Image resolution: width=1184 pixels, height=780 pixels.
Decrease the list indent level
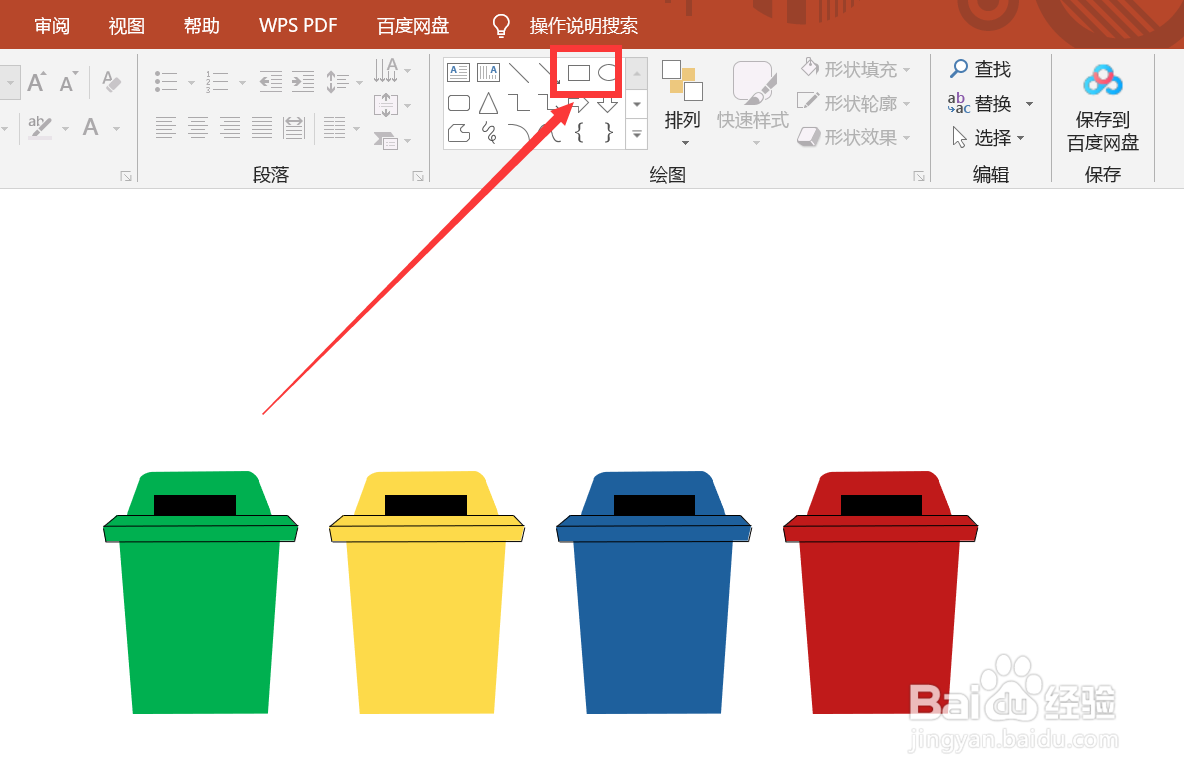pyautogui.click(x=270, y=81)
